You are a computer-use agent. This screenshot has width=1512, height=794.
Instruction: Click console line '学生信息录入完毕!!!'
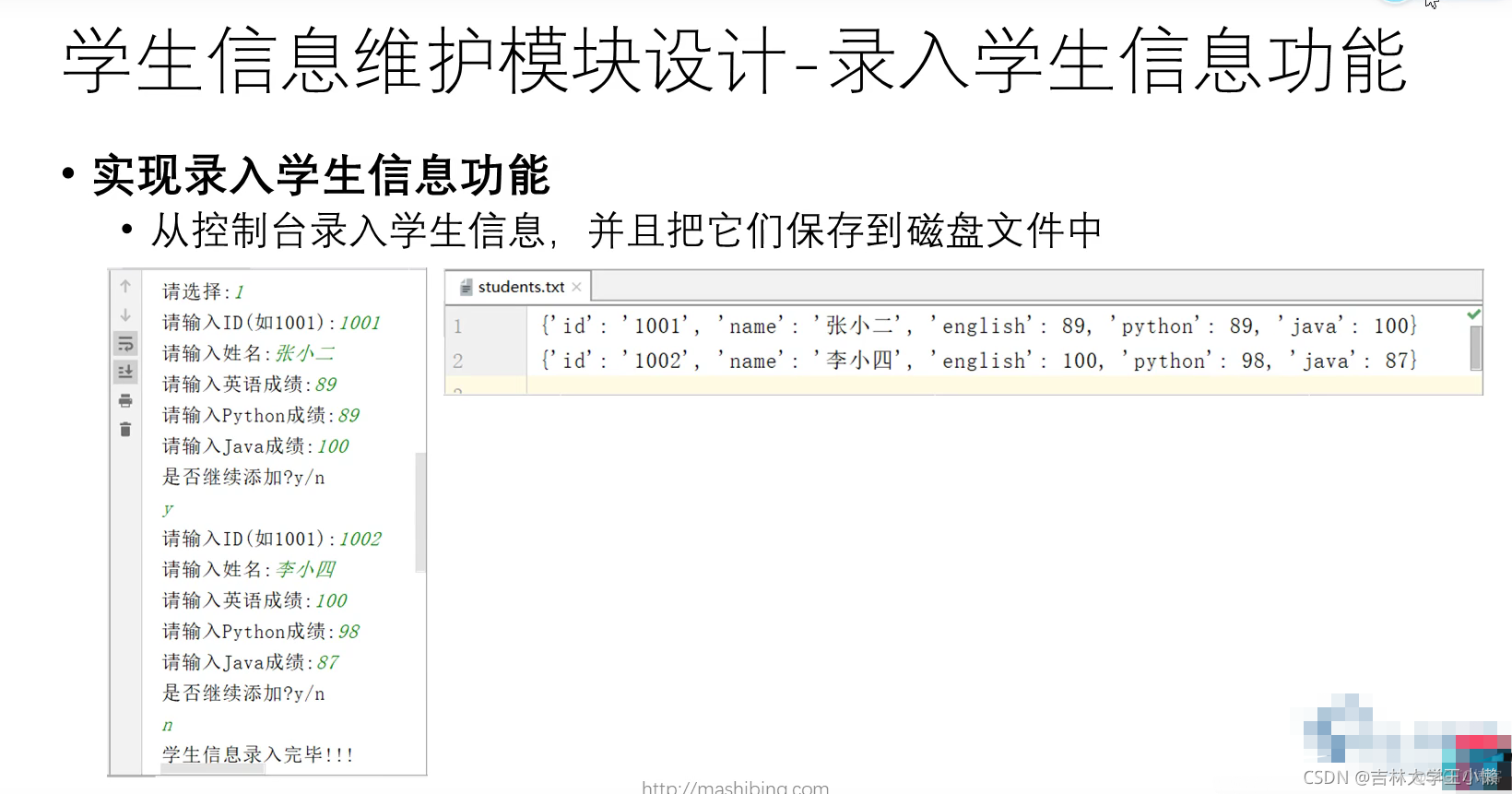(258, 754)
